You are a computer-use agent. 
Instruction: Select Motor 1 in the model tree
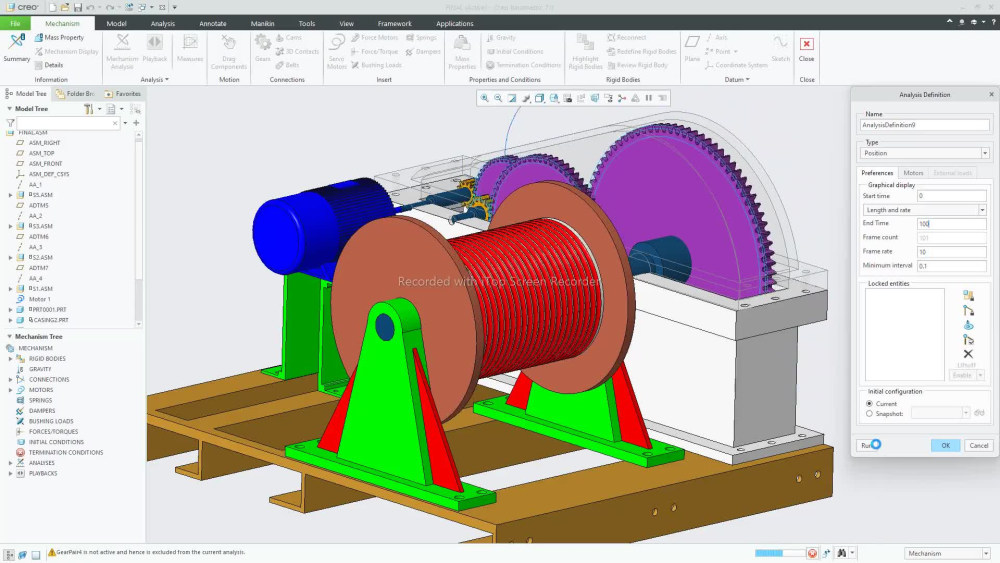[x=40, y=299]
